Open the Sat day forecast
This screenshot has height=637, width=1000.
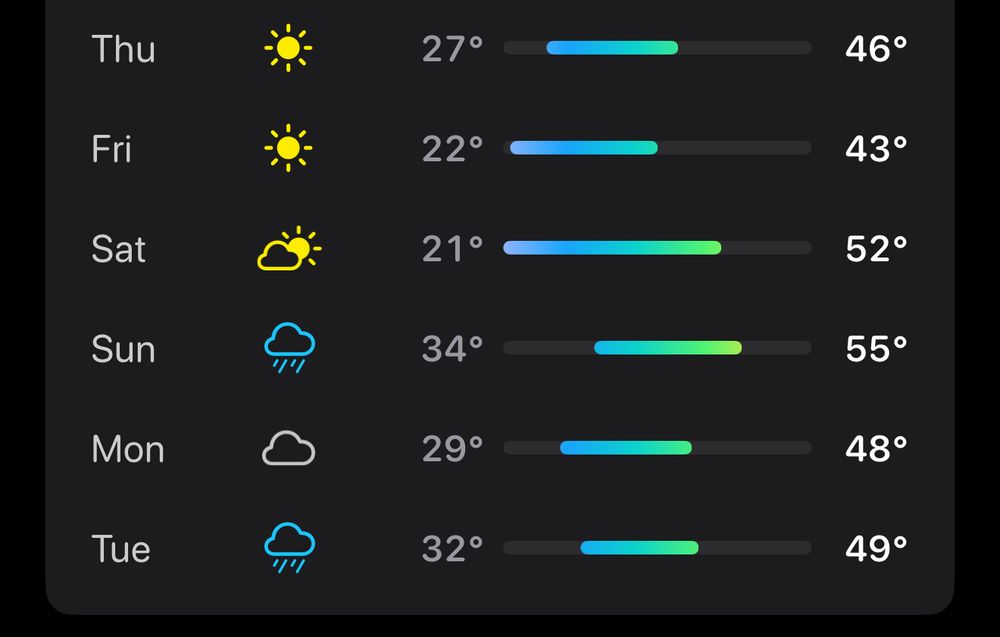coord(119,249)
